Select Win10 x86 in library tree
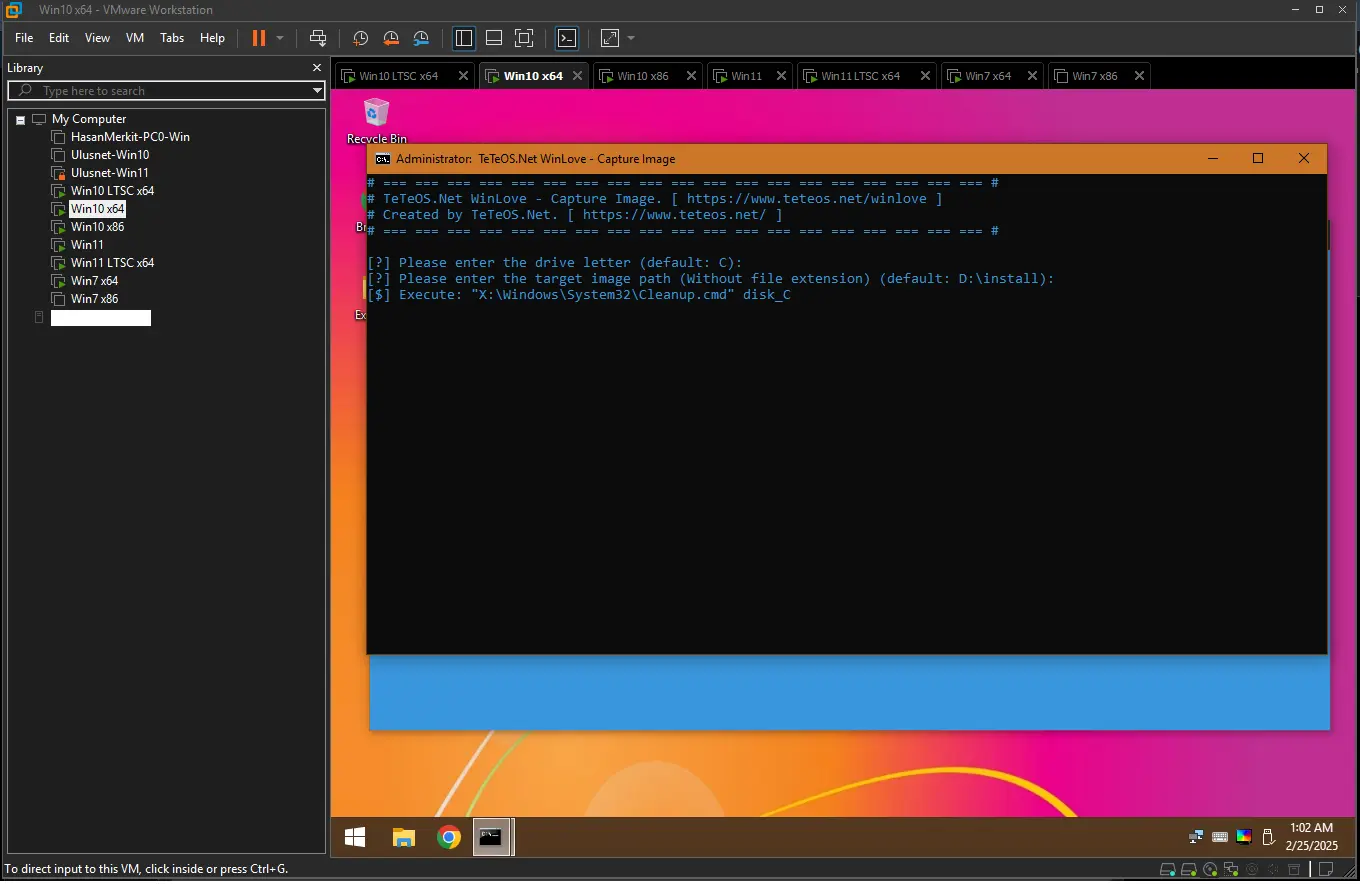 97,227
